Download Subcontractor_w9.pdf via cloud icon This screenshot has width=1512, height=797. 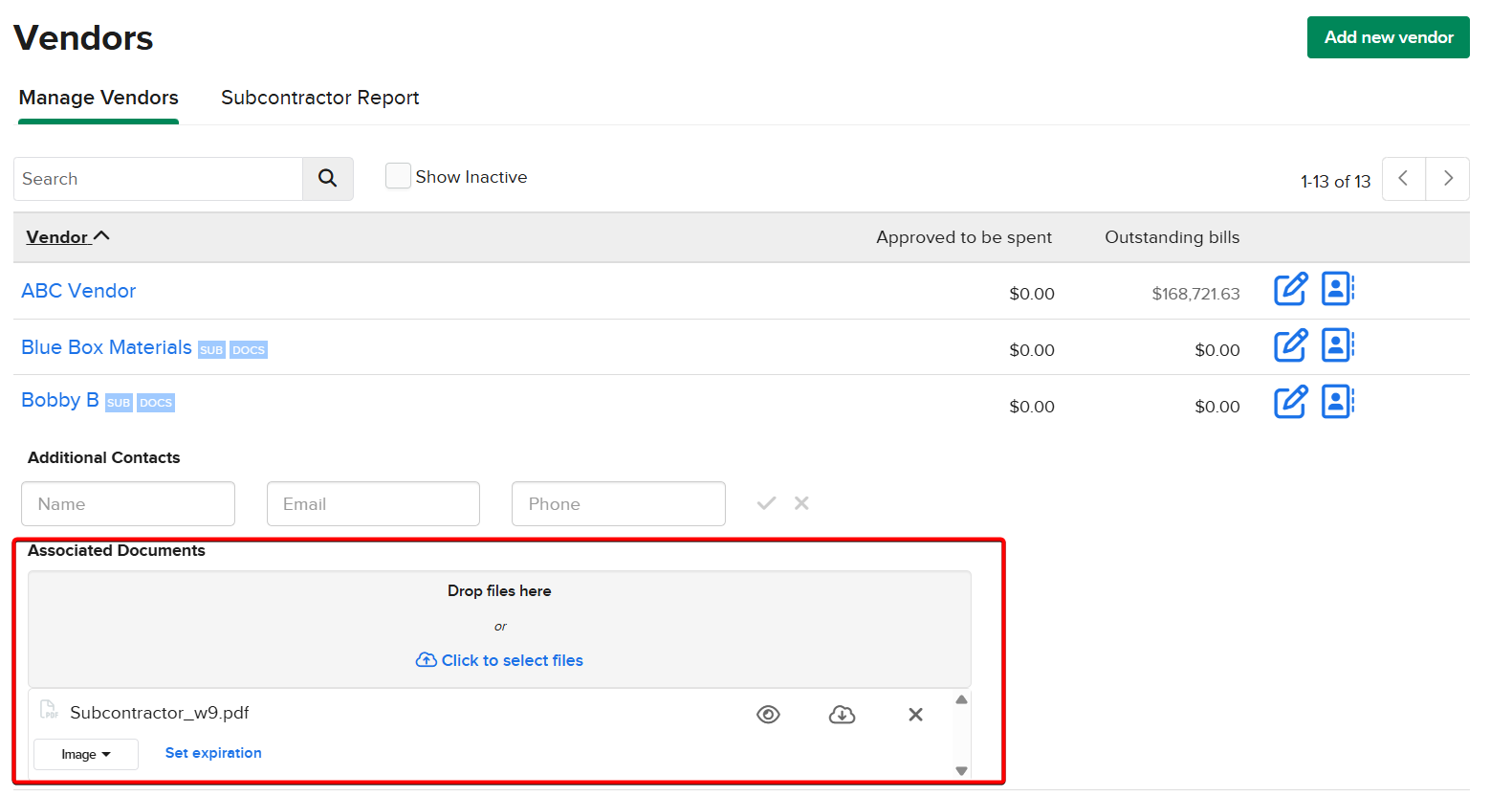tap(842, 715)
